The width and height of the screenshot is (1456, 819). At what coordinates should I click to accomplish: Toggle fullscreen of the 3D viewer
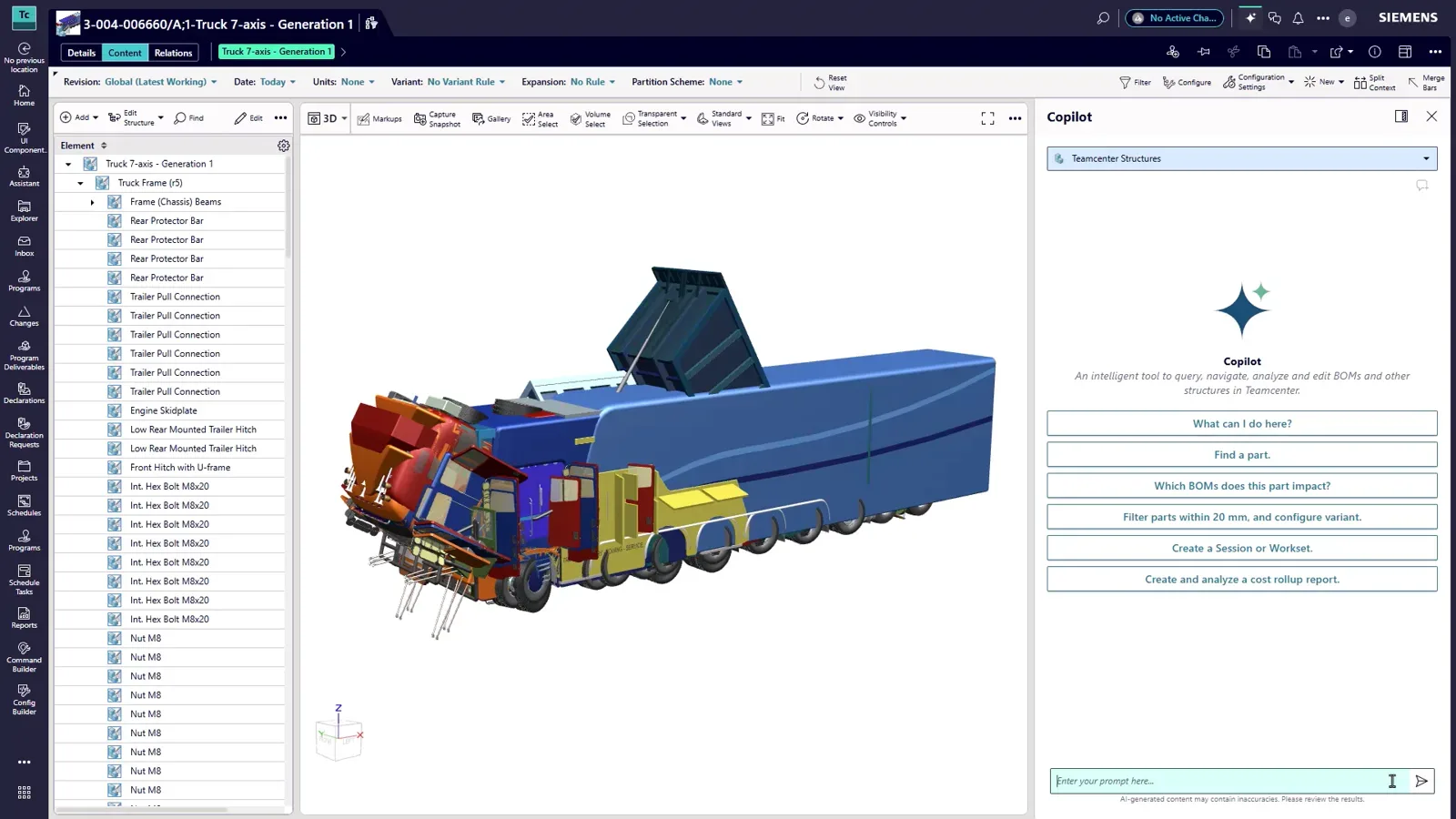(987, 118)
